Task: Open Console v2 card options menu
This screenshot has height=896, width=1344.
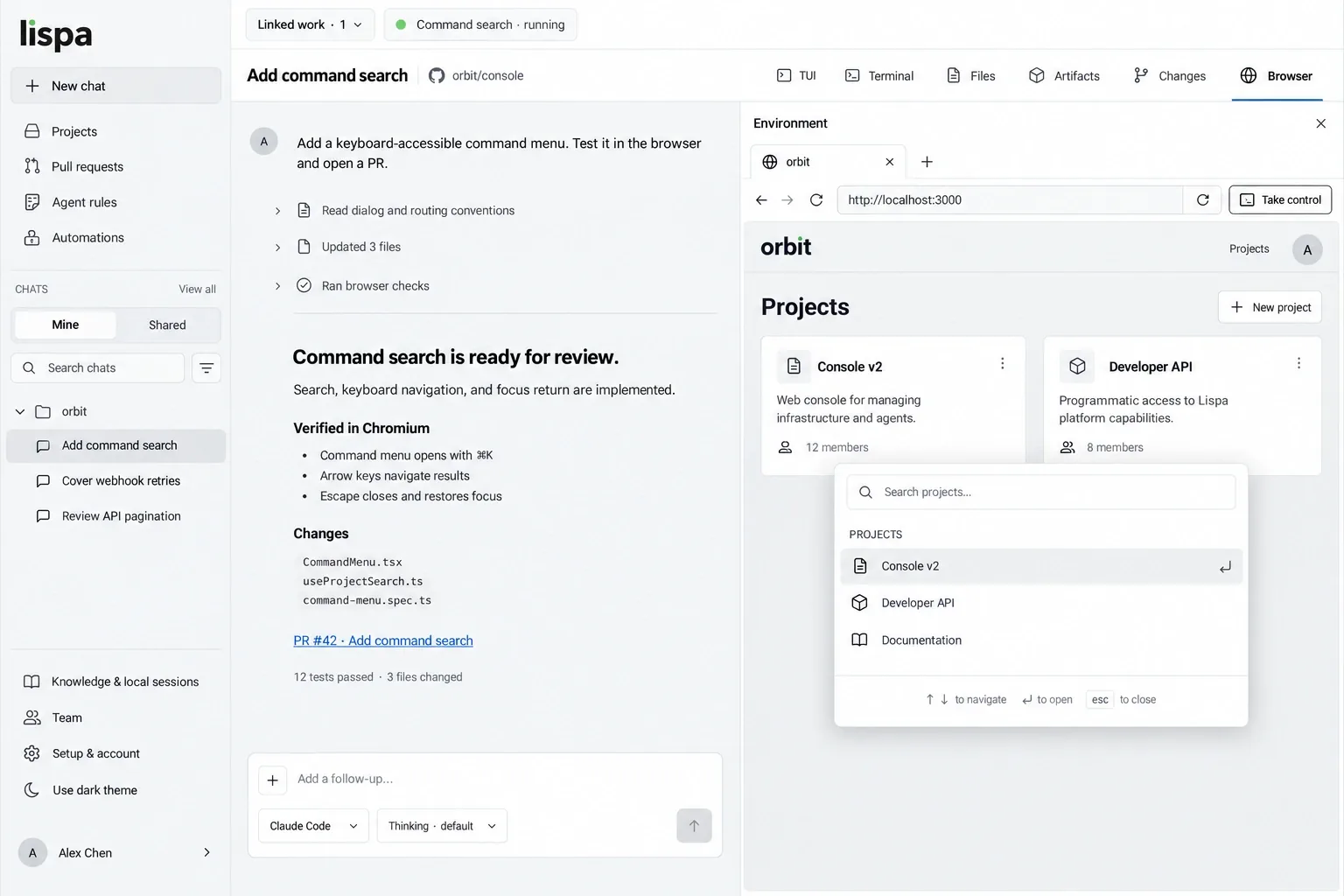Action: (1002, 363)
